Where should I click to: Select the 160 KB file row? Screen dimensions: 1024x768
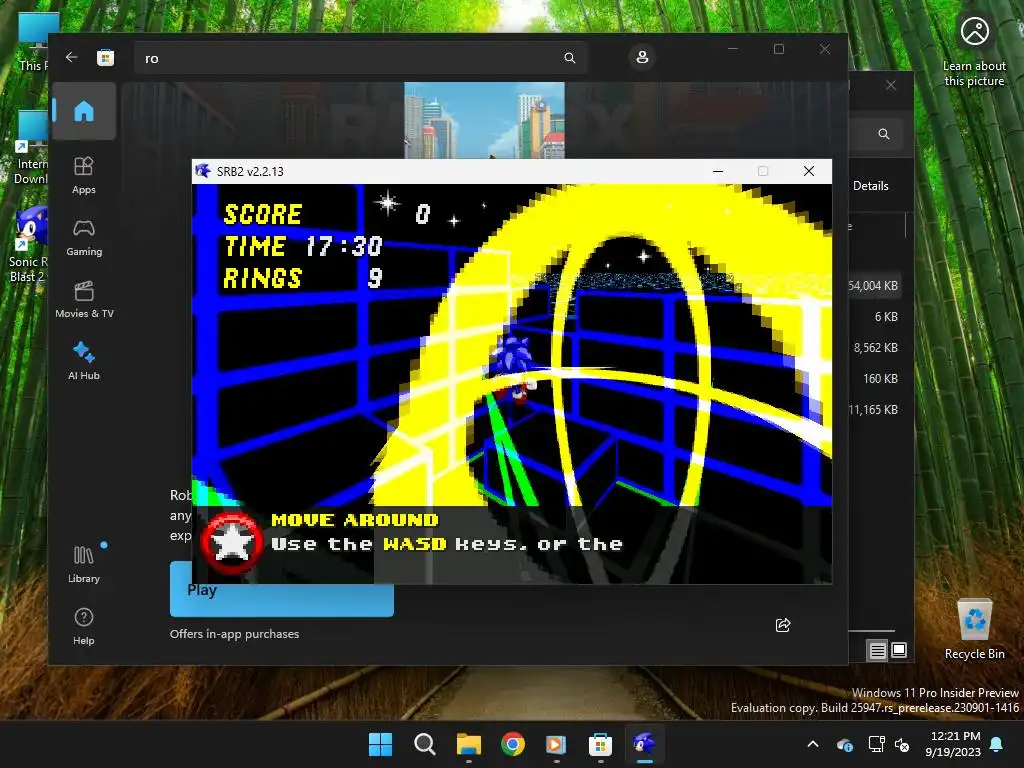874,379
